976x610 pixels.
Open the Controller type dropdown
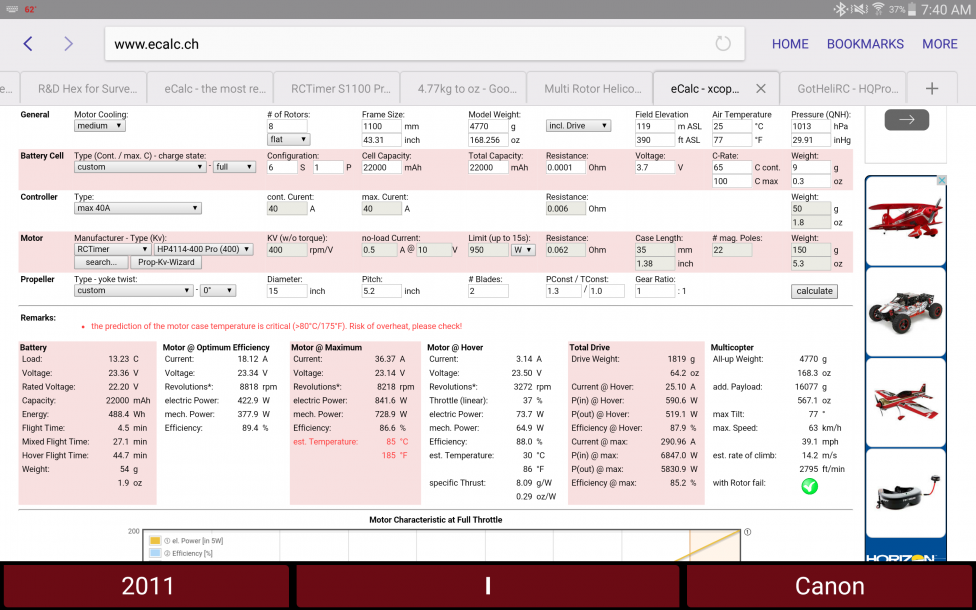(138, 208)
